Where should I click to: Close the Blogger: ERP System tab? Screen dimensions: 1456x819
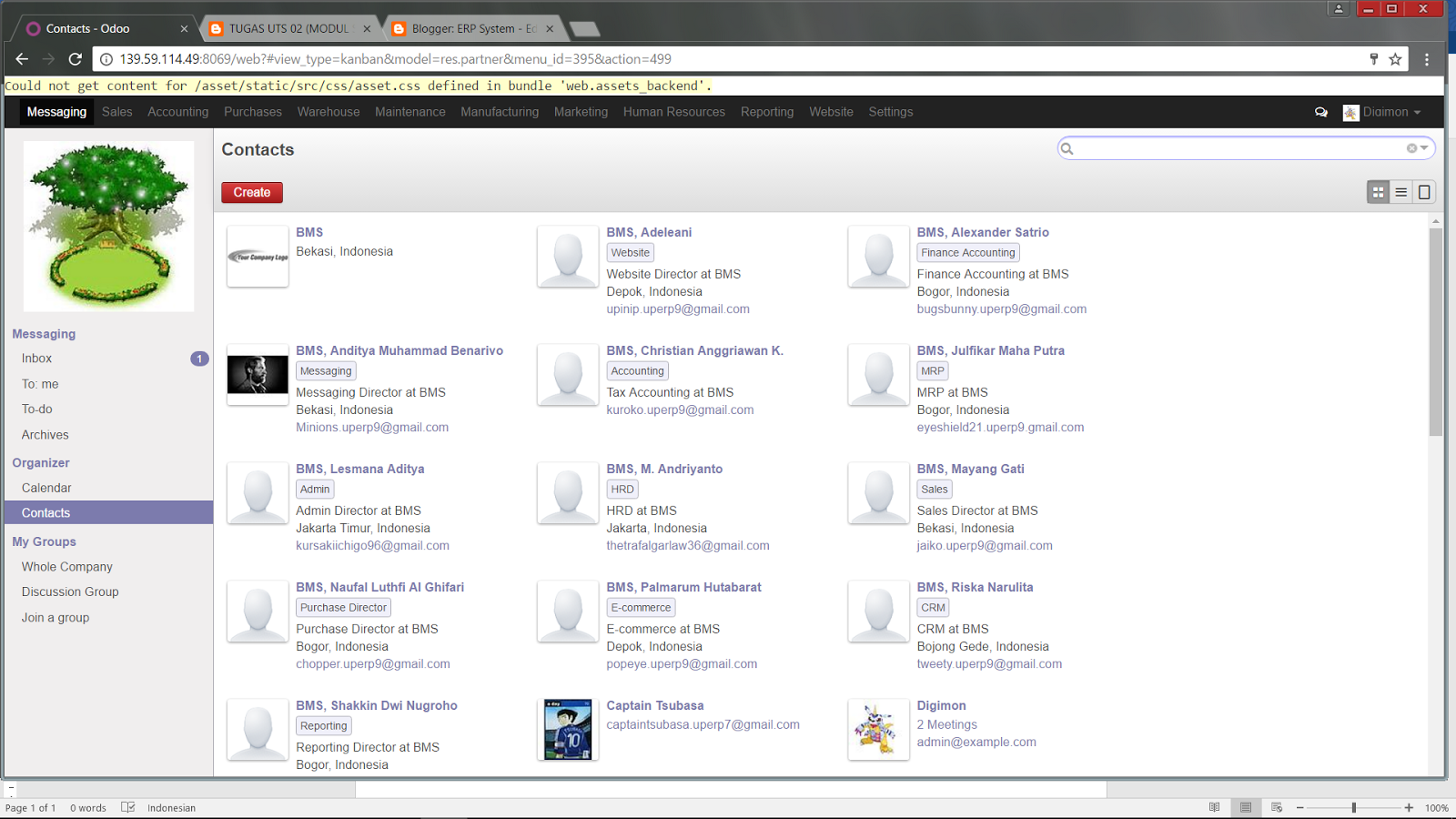[x=550, y=29]
